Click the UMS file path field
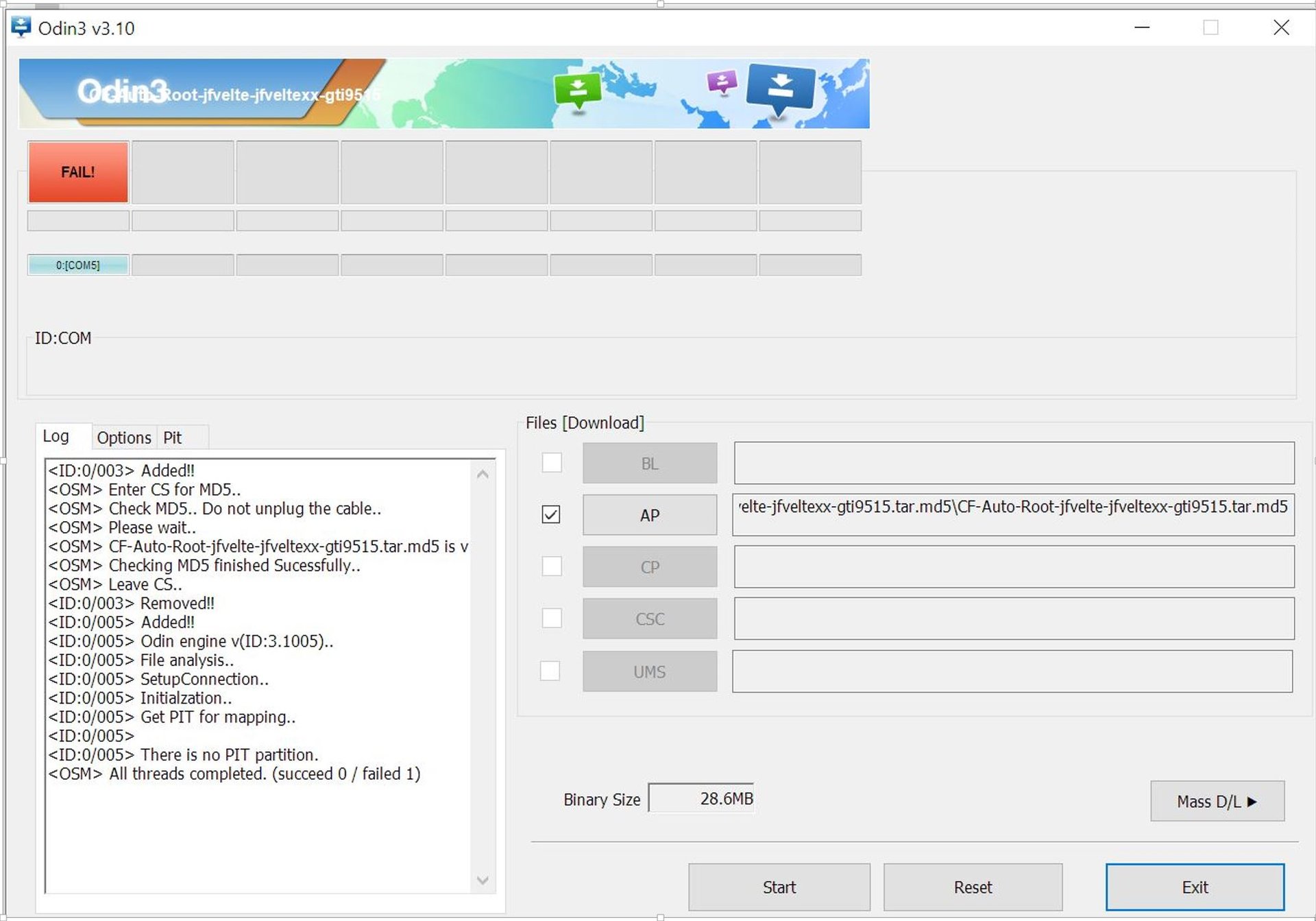Screen dimensions: 1316x921 (x=1013, y=671)
